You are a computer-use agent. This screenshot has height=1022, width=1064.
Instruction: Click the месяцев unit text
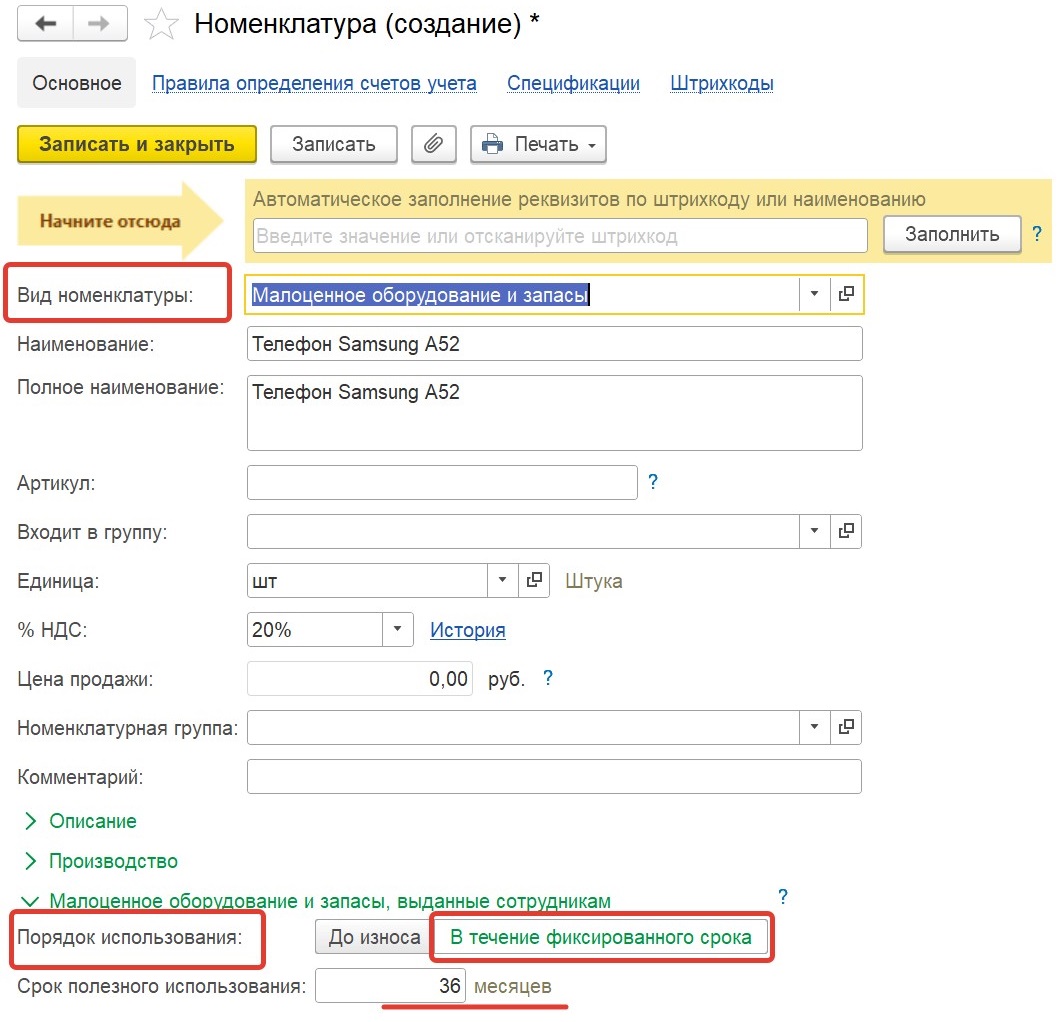[512, 986]
